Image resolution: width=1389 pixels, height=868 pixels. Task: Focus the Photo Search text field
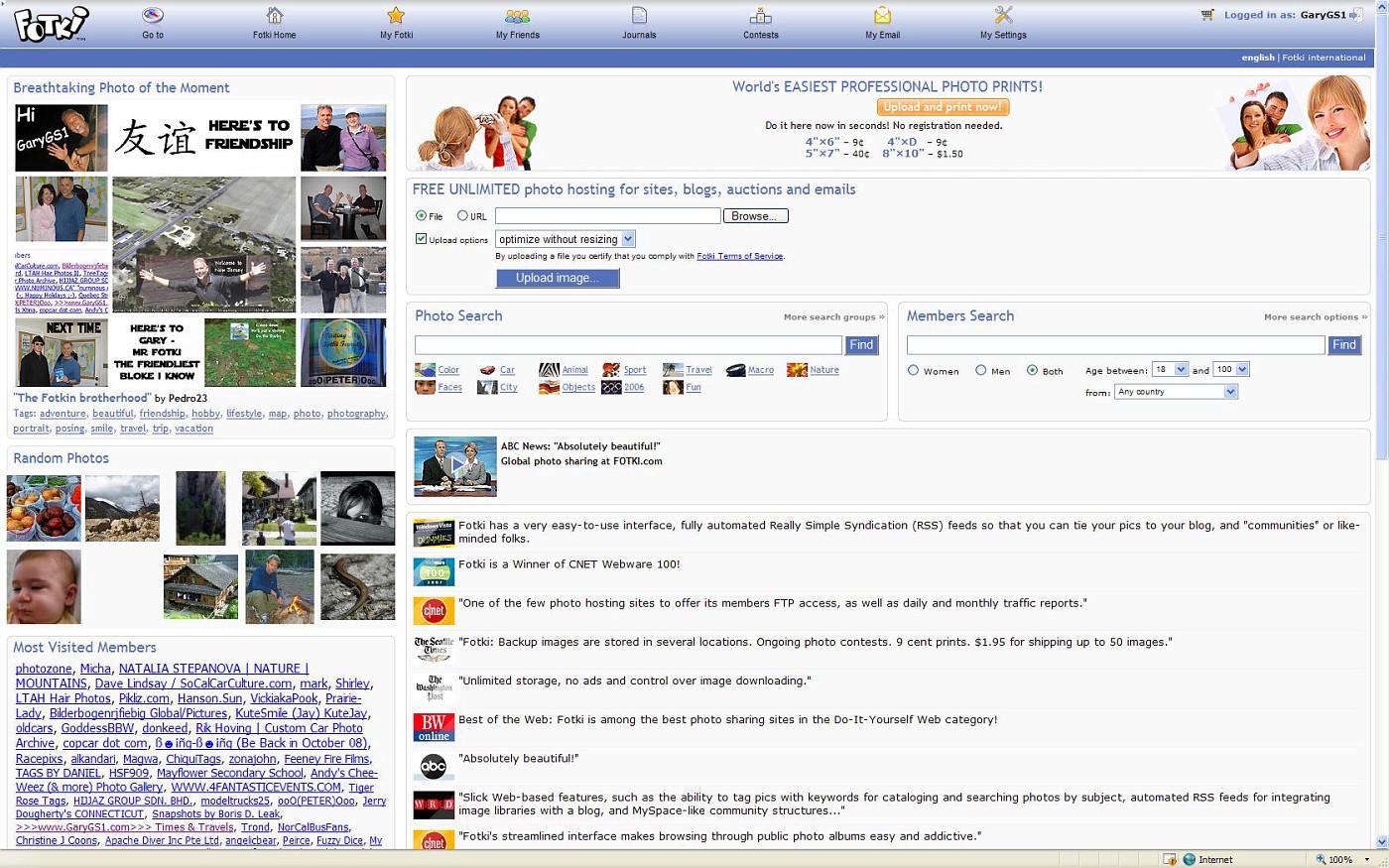coord(628,345)
